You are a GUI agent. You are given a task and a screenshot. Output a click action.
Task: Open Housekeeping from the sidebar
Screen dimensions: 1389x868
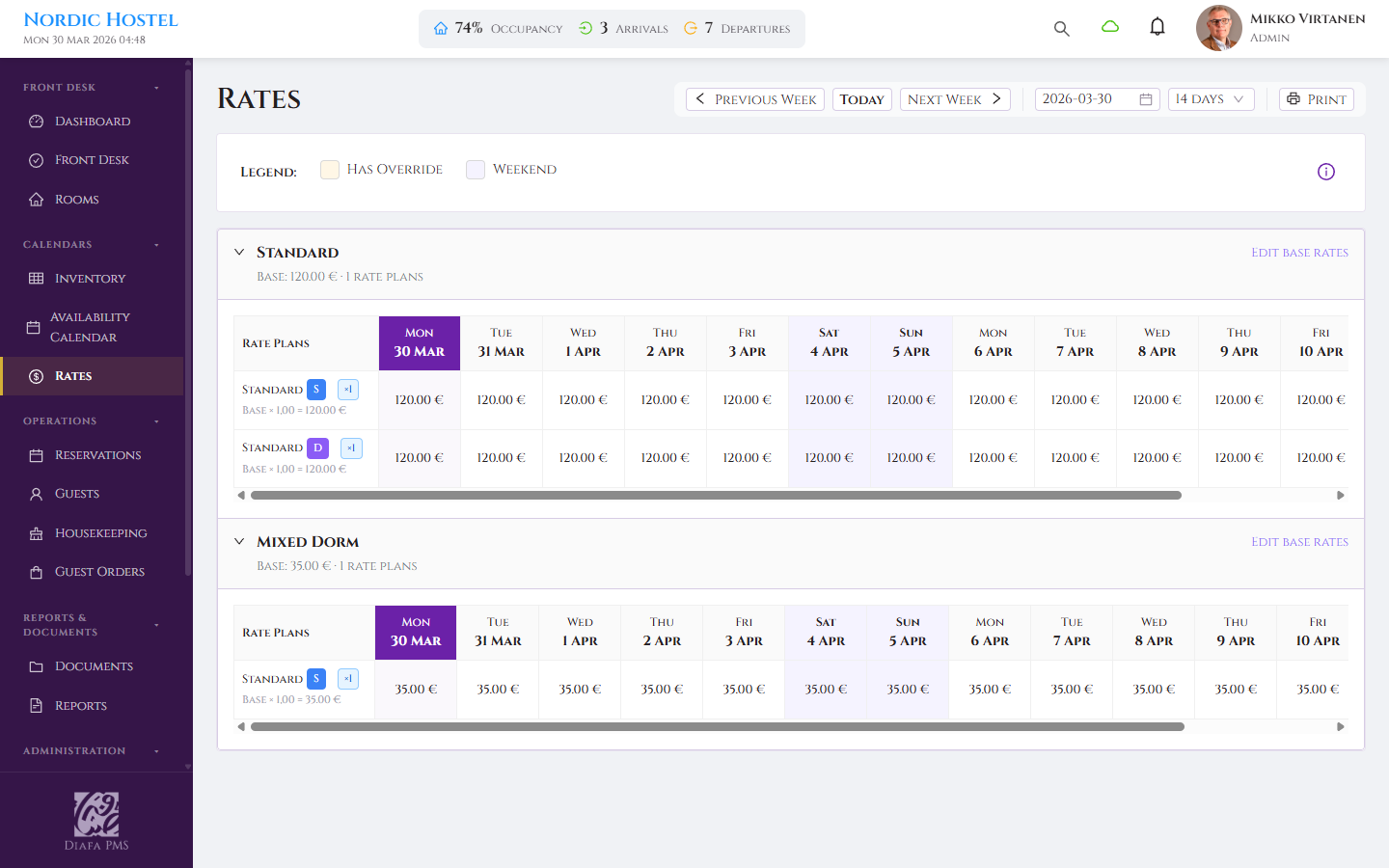[x=100, y=532]
